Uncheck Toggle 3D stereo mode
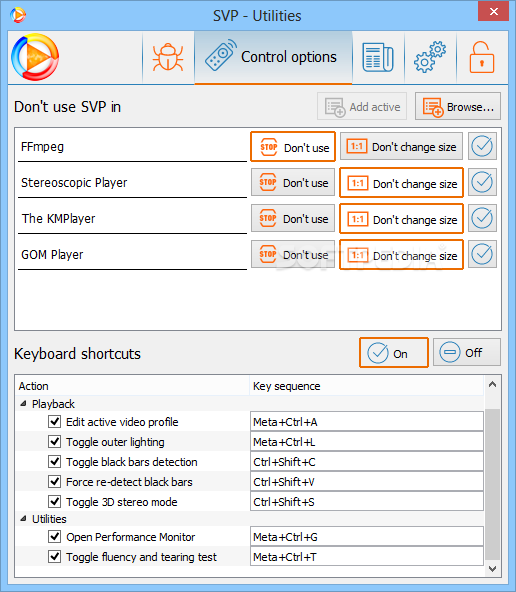The image size is (516, 592). [x=55, y=501]
